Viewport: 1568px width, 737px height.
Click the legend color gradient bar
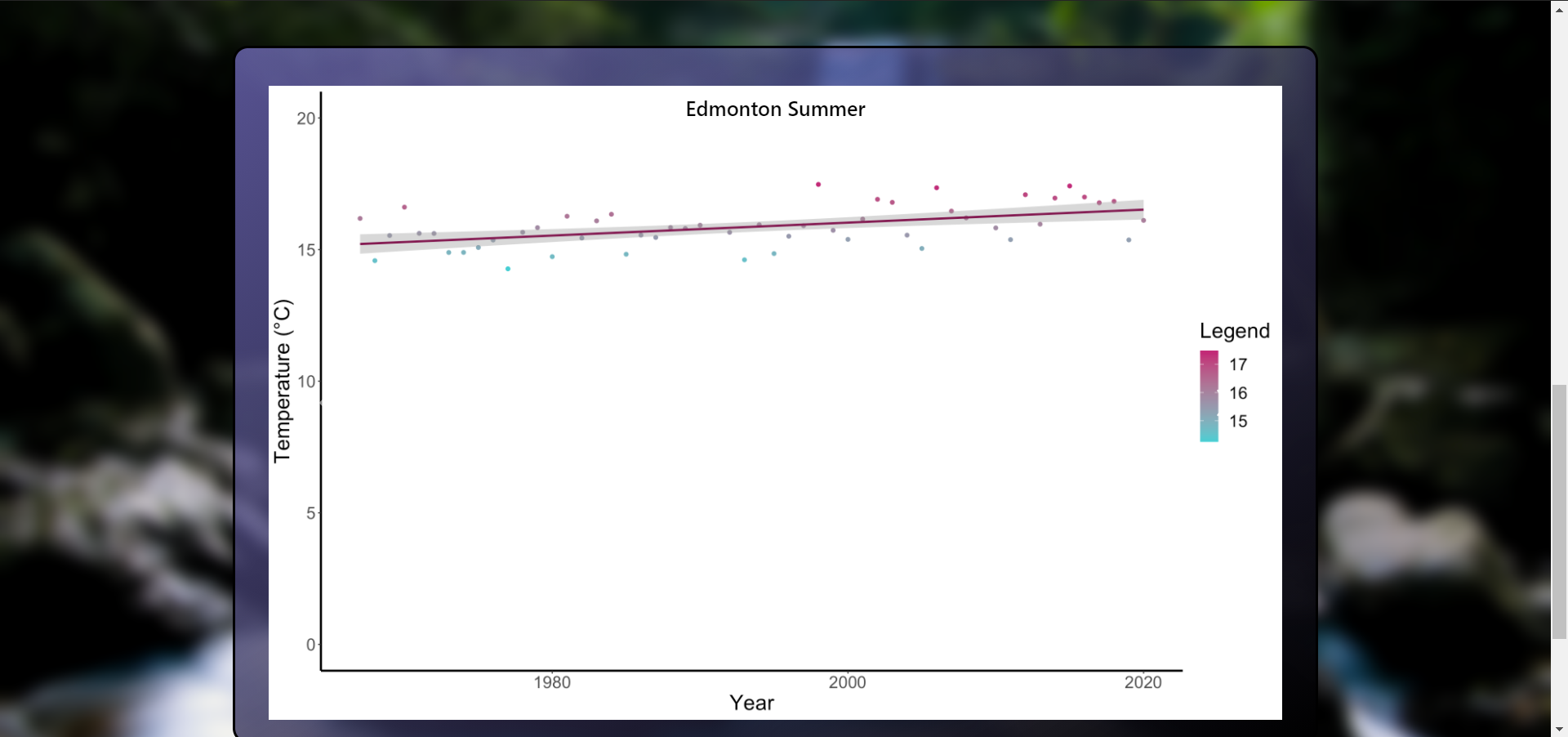[1209, 396]
